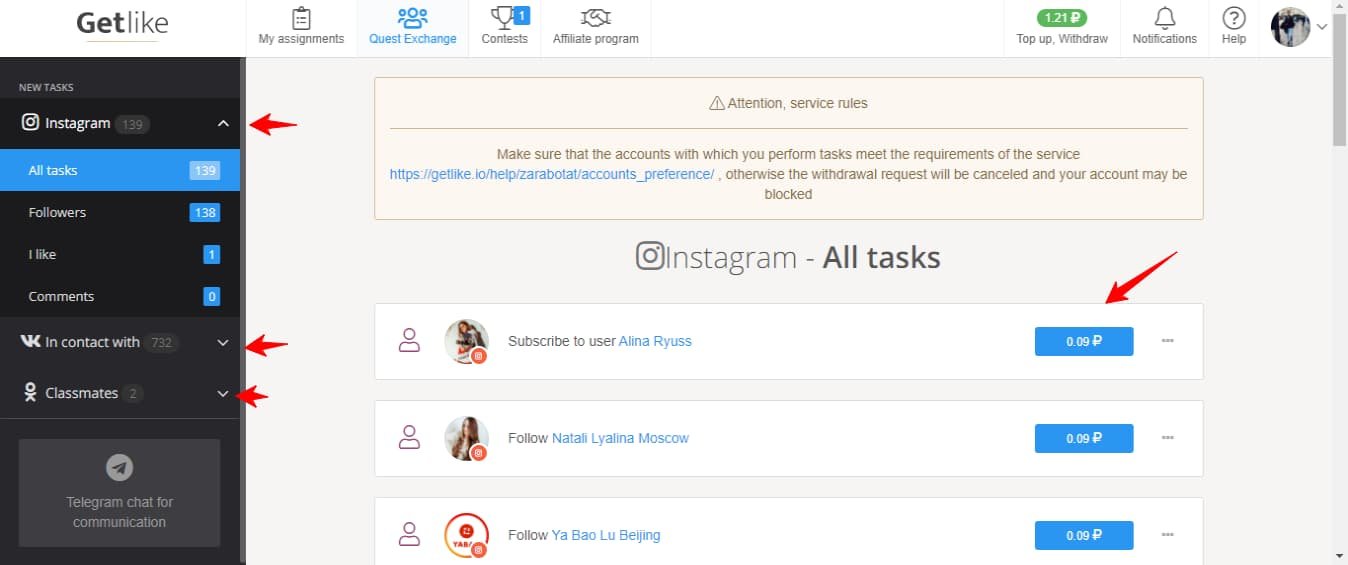
Task: Click person icon in Natali Lyalina row
Action: coord(409,437)
